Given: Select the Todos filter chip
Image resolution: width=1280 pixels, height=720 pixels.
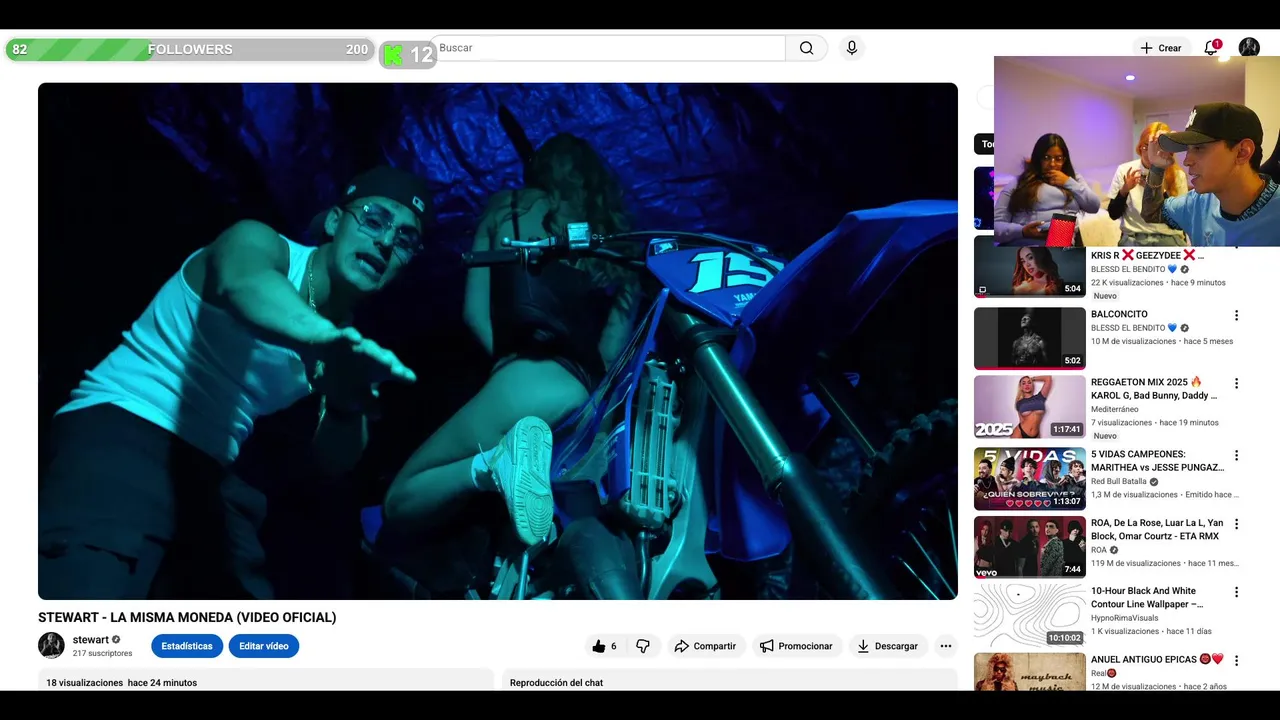Looking at the screenshot, I should (986, 144).
